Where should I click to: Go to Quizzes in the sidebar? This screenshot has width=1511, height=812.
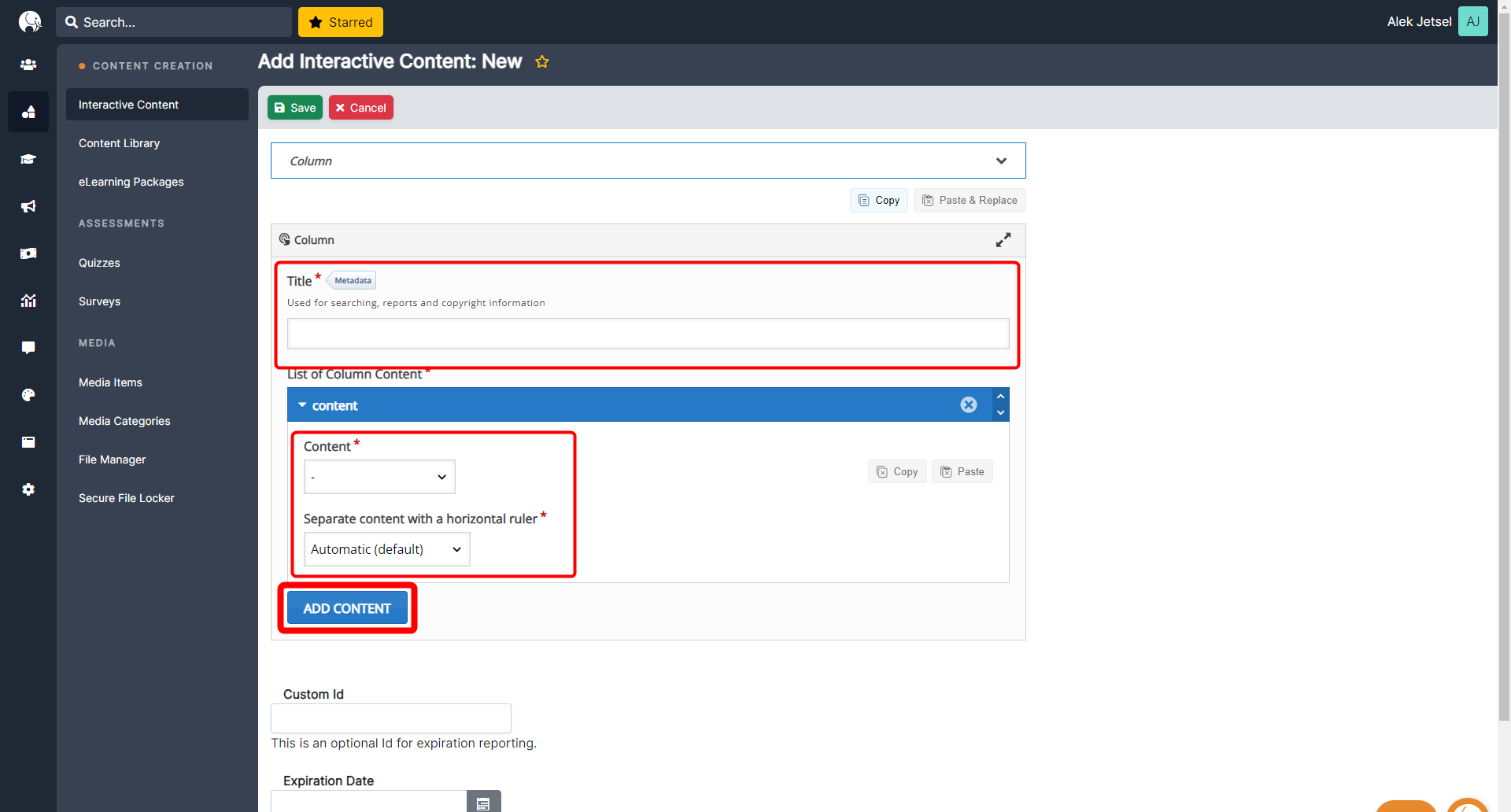(x=99, y=263)
